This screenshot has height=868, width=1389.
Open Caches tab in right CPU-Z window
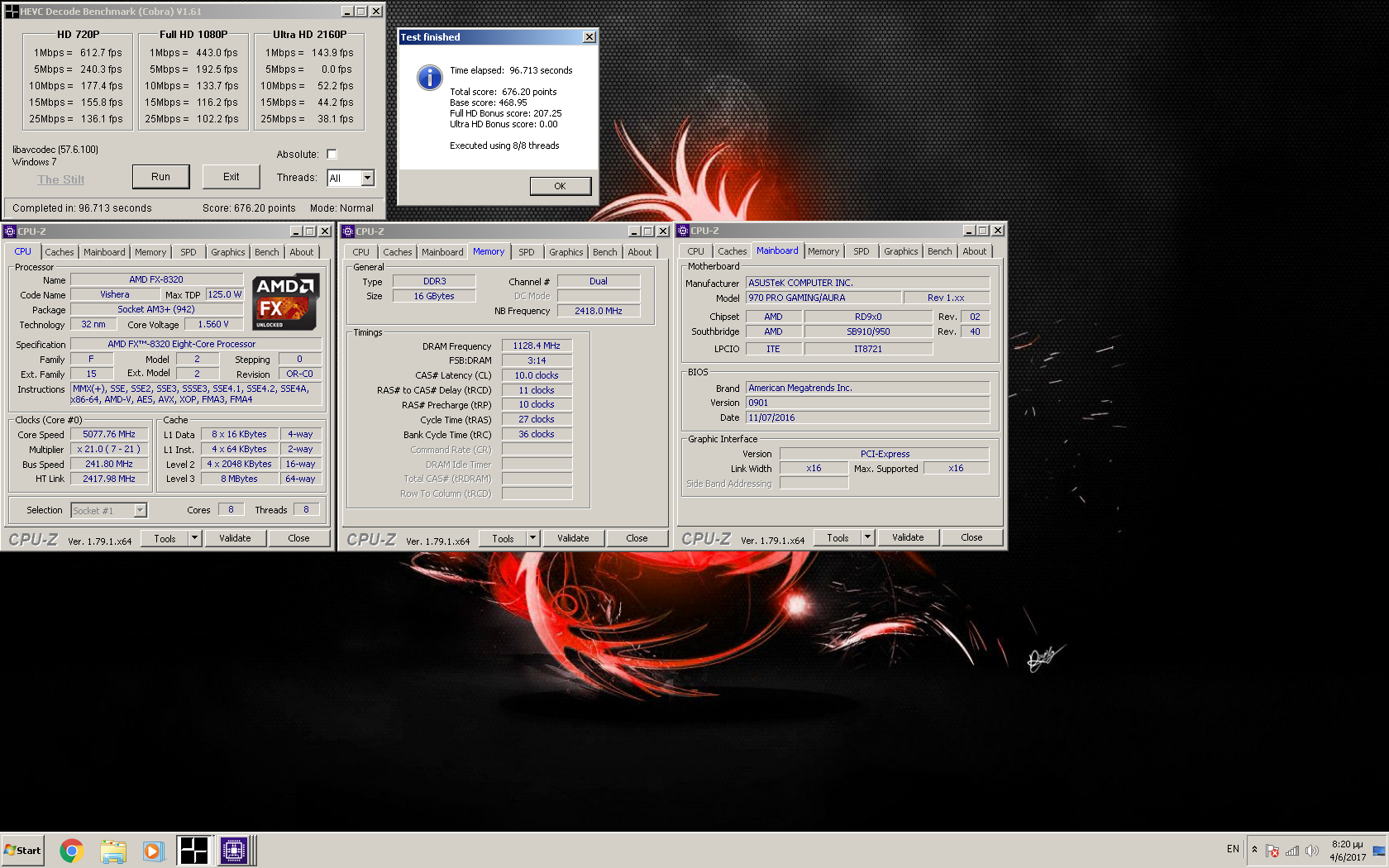pos(733,251)
